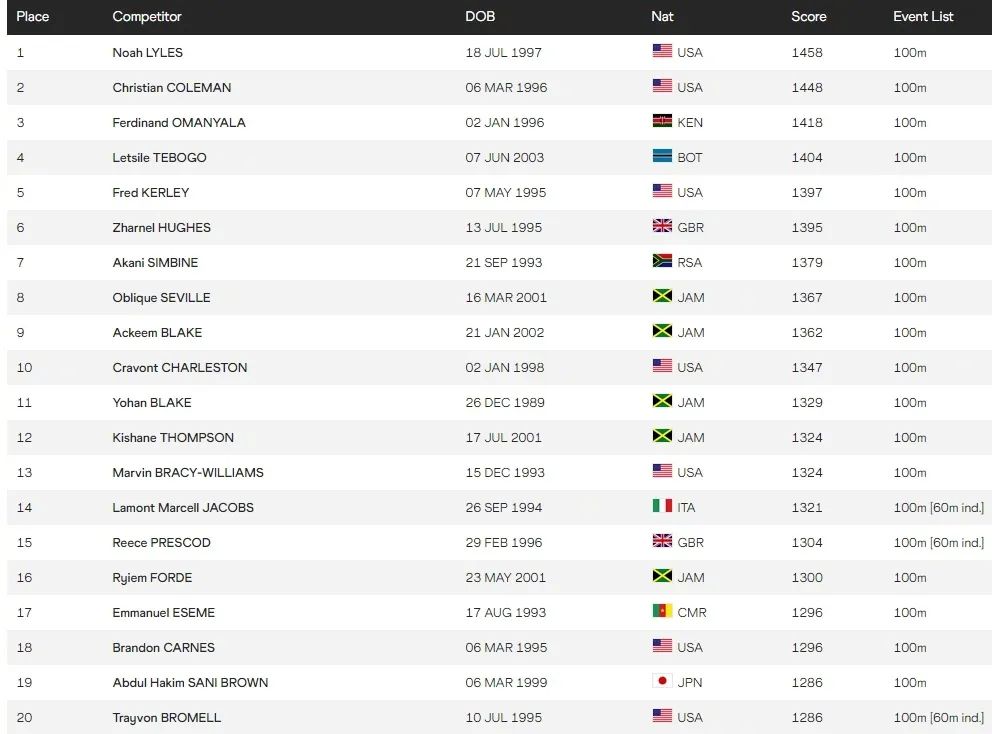Open Noah LYLES athlete profile
The image size is (992, 734).
[x=148, y=52]
